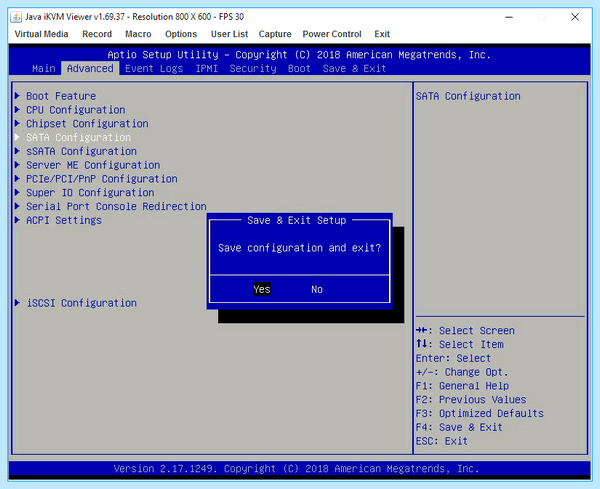Open the Save & Exit tab

click(354, 68)
